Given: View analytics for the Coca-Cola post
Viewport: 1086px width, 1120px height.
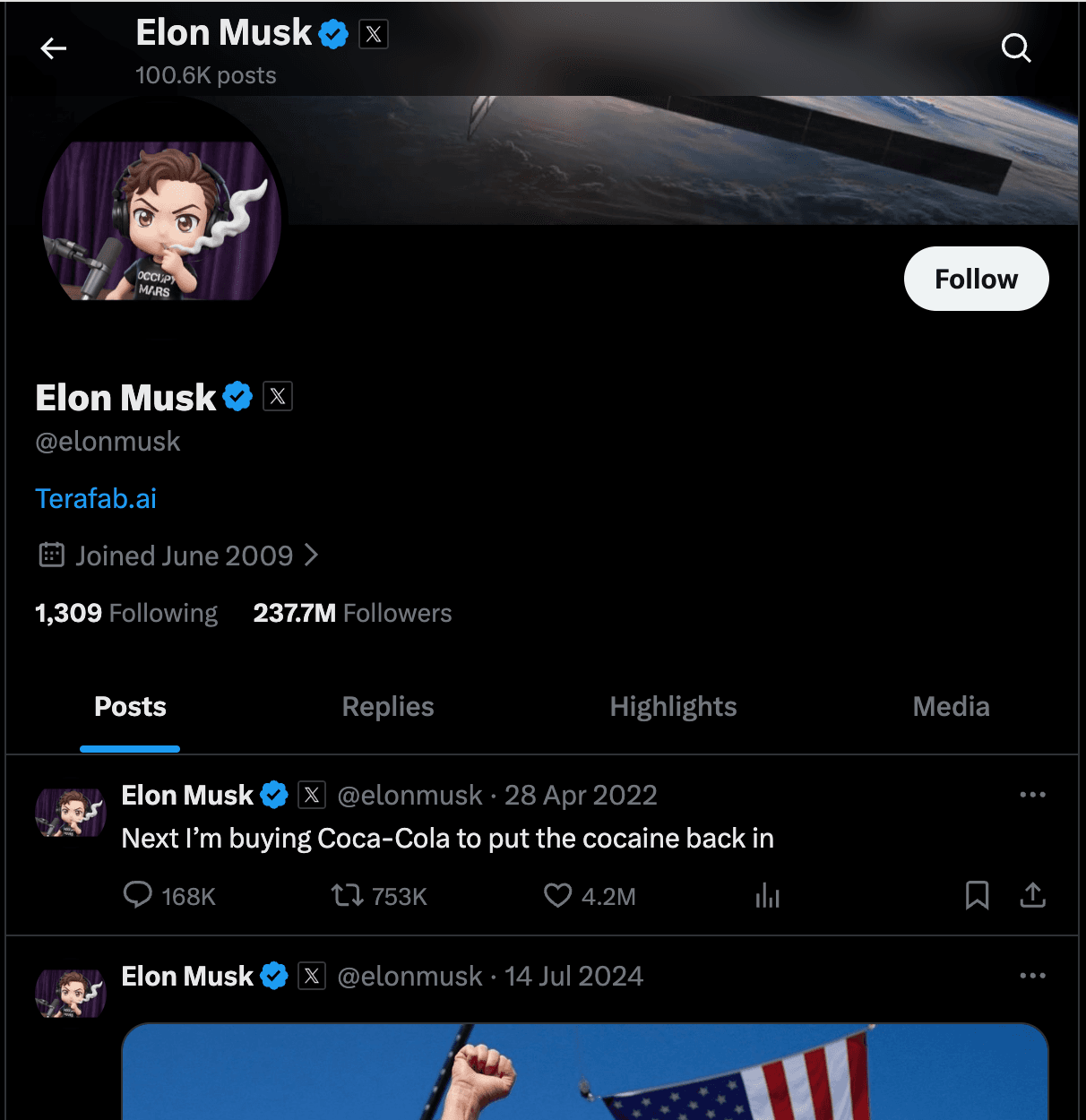Looking at the screenshot, I should (767, 896).
